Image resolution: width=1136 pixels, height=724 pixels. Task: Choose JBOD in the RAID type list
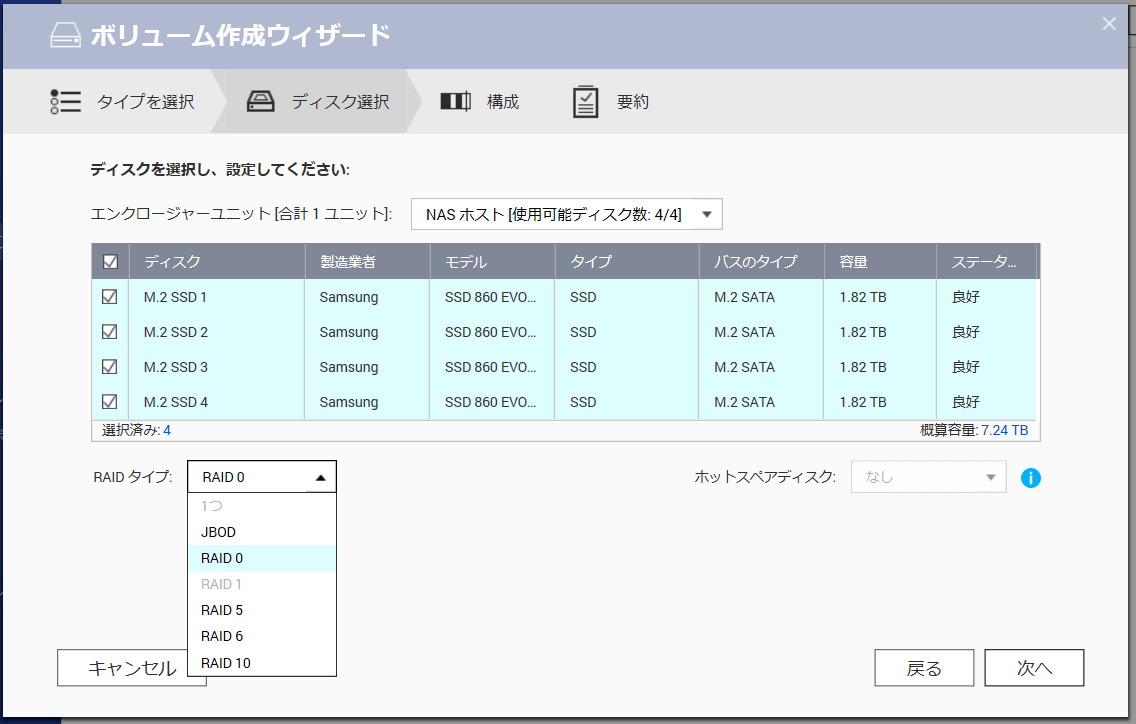tap(218, 532)
